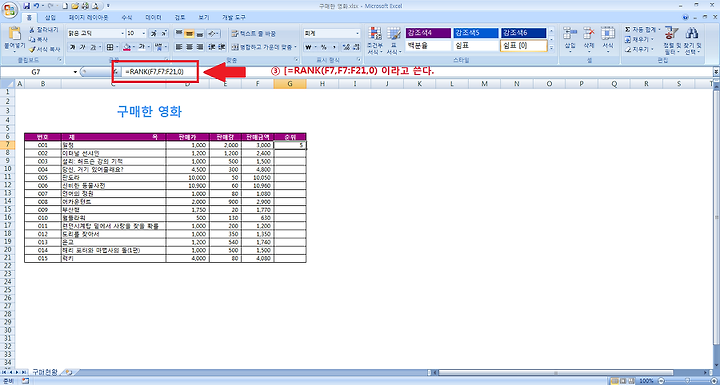
Task: Align text to the right
Action: [x=200, y=47]
